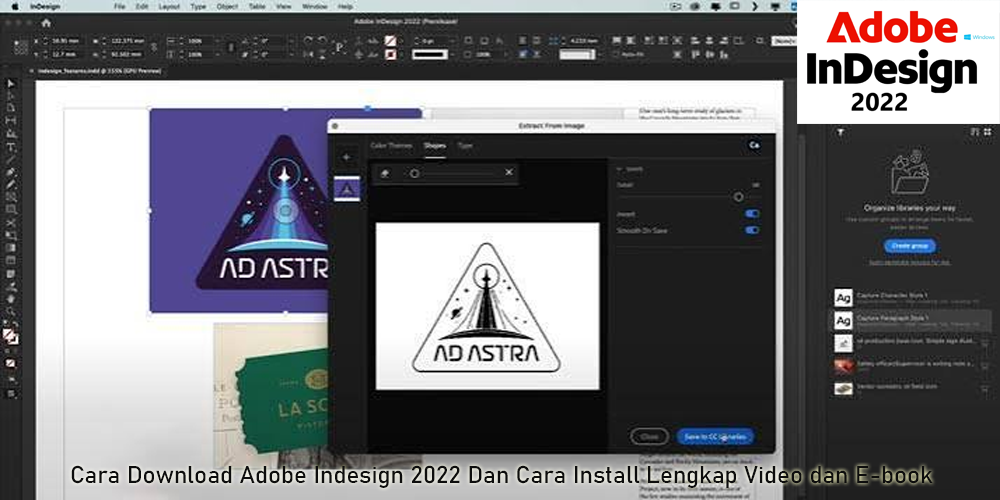Select the Shapes tab

435,145
